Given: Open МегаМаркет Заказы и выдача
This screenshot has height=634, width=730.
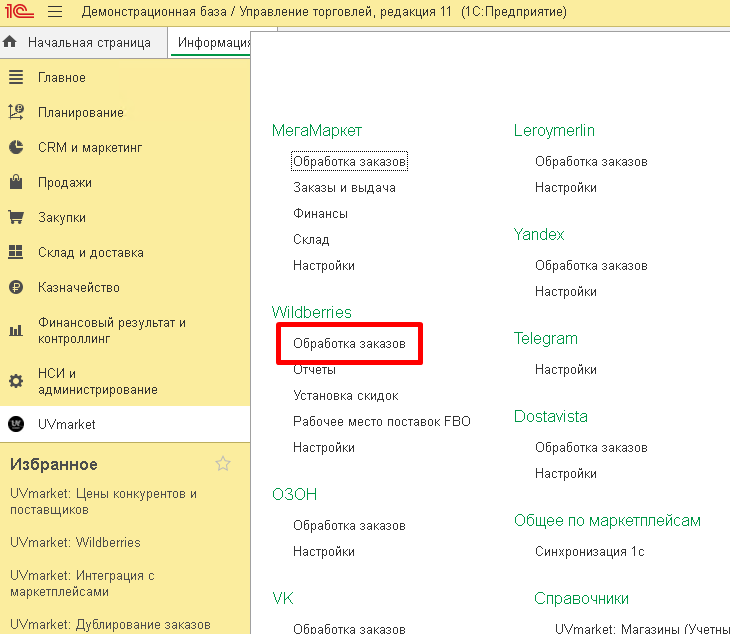Looking at the screenshot, I should [x=344, y=187].
